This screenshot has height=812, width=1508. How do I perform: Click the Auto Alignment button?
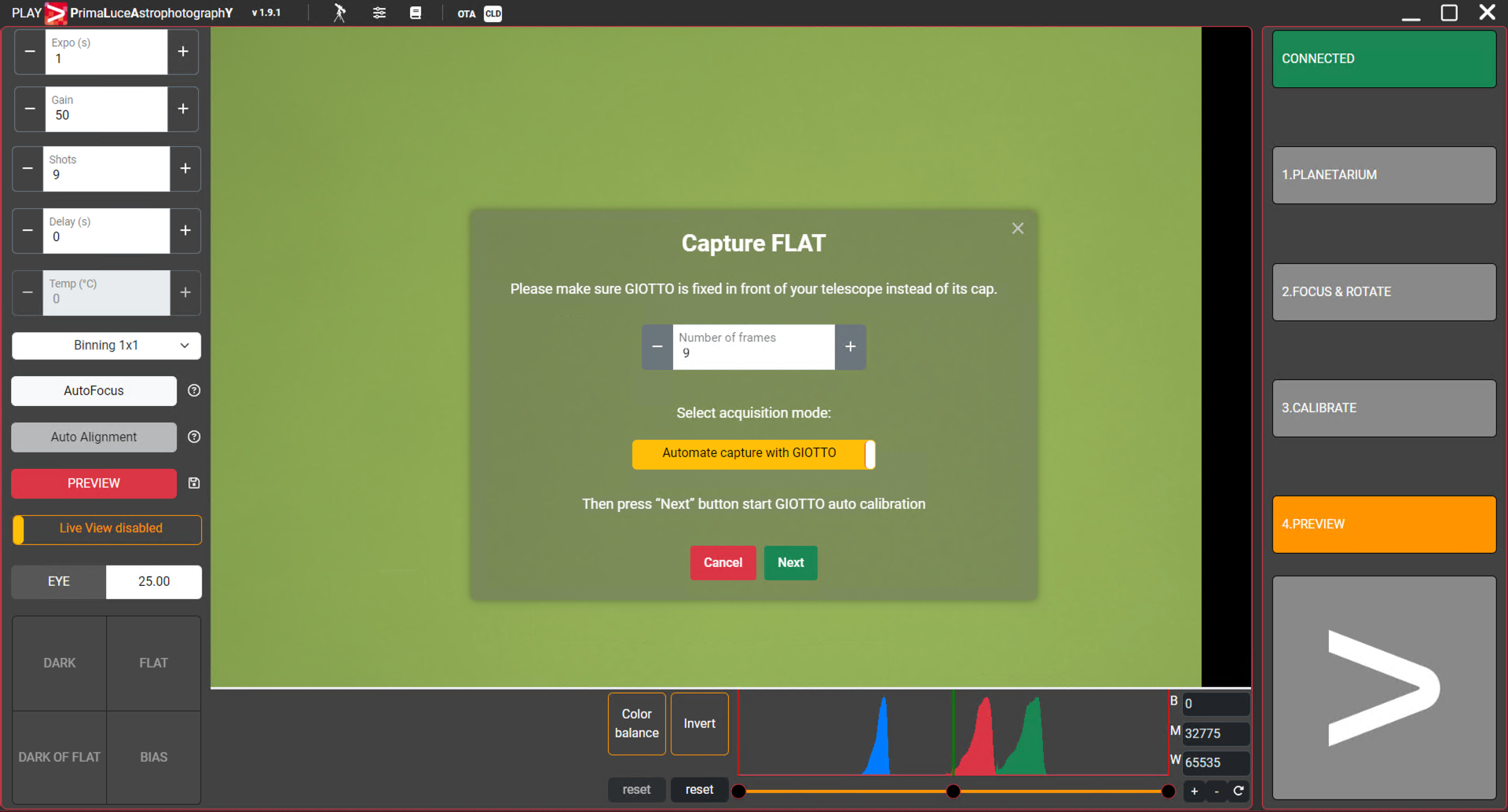click(93, 437)
